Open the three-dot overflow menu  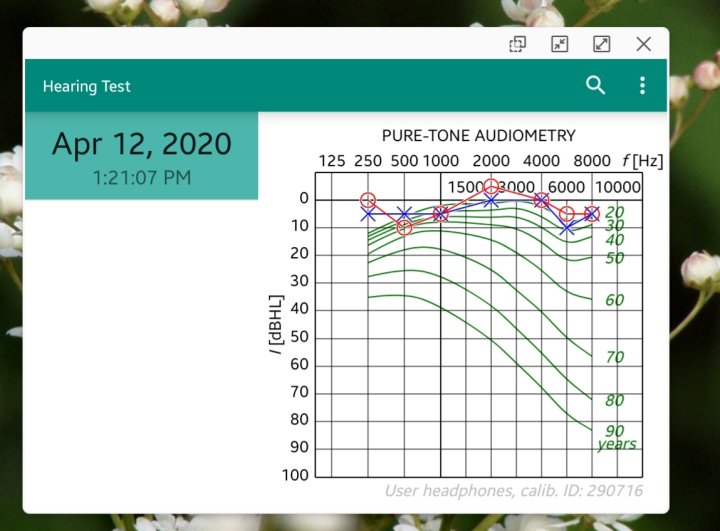[x=643, y=86]
